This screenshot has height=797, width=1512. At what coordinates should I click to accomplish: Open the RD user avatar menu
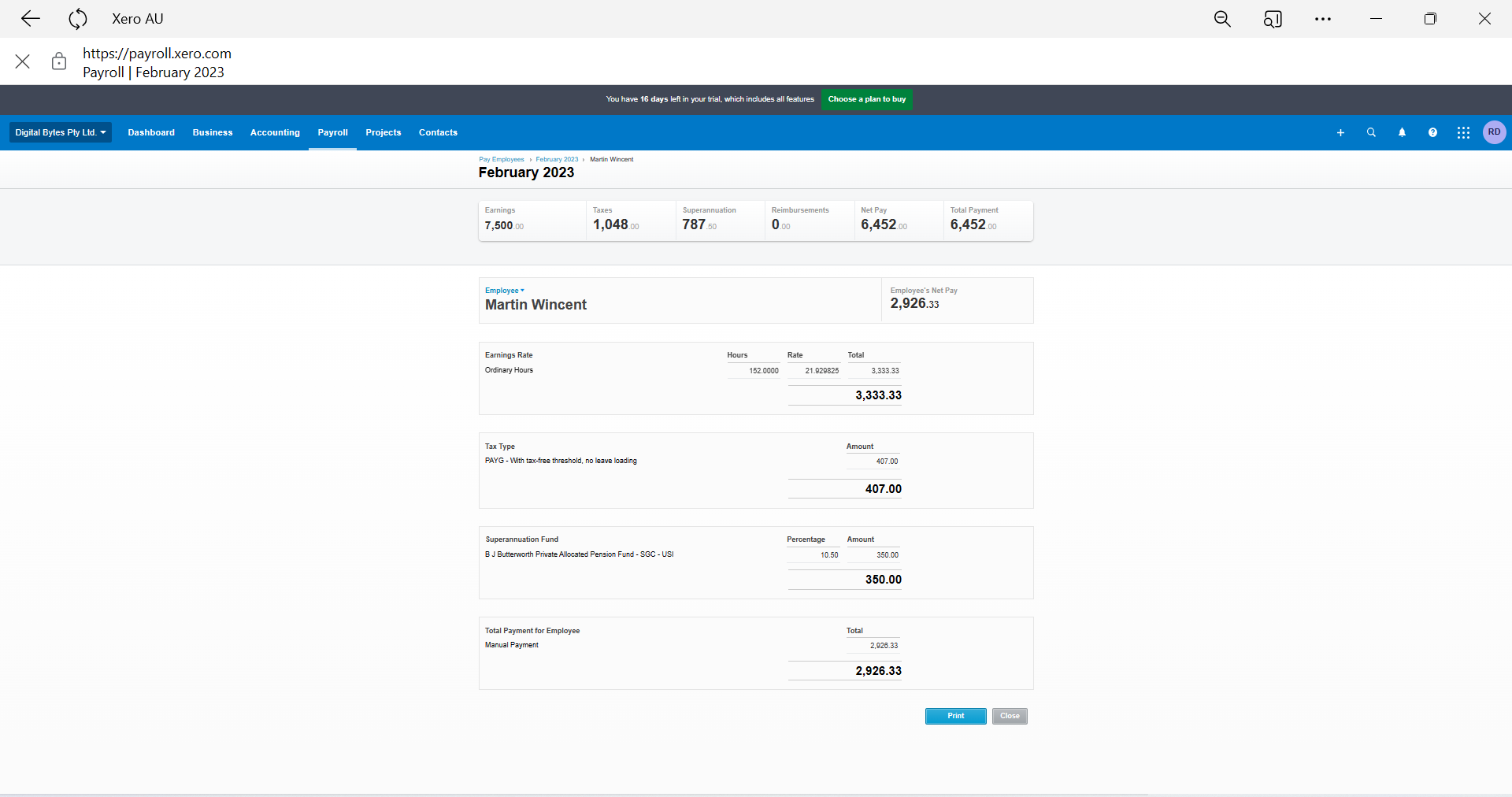click(1494, 132)
